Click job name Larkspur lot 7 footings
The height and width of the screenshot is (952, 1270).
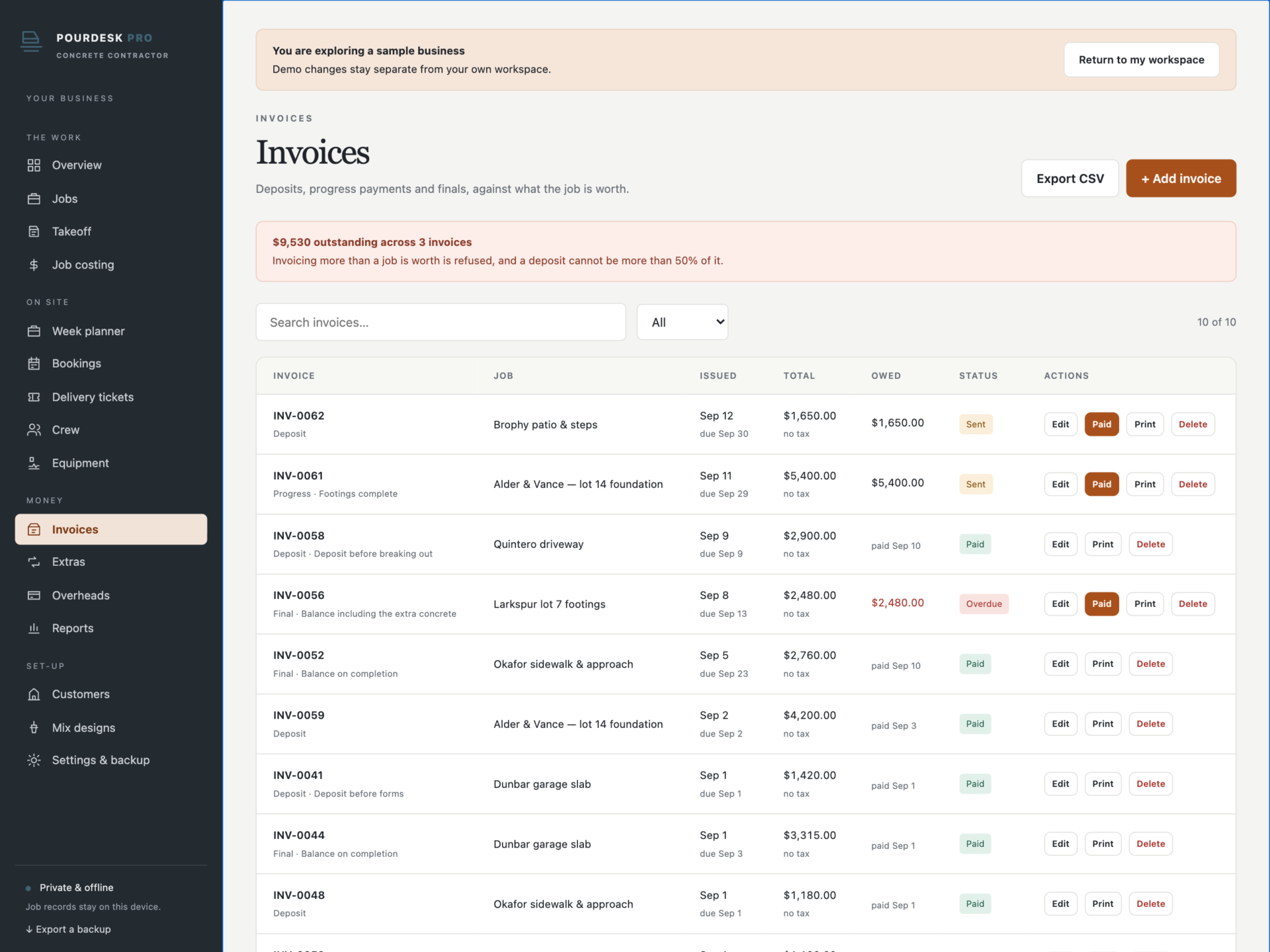click(549, 604)
